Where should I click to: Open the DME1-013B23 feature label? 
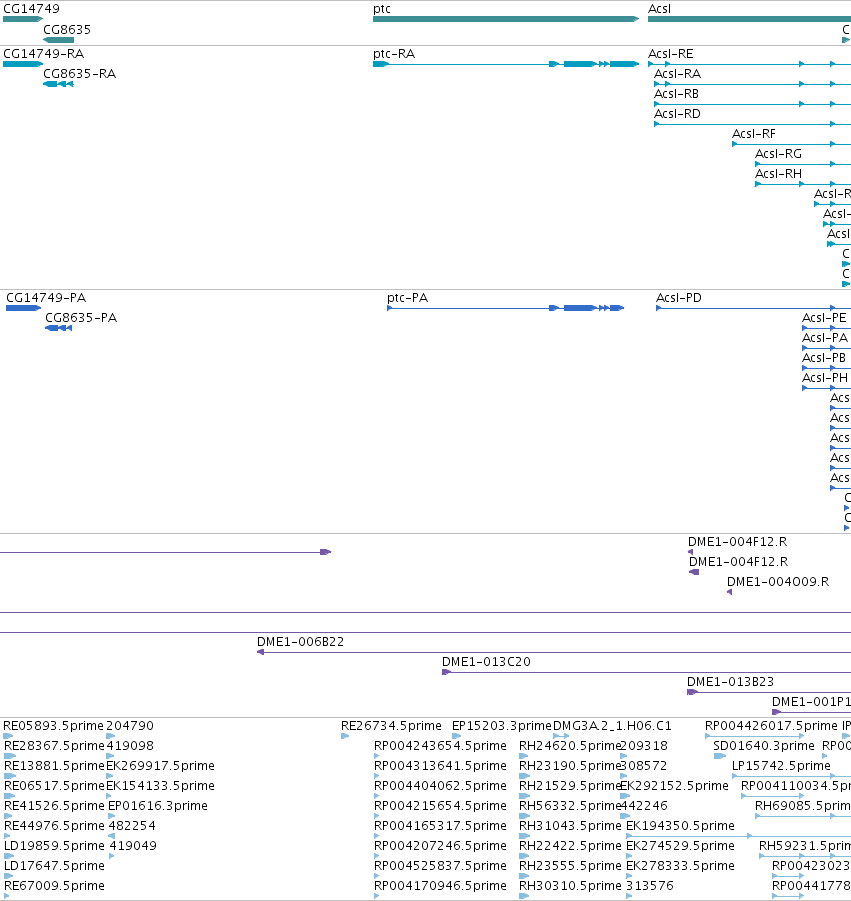(730, 682)
